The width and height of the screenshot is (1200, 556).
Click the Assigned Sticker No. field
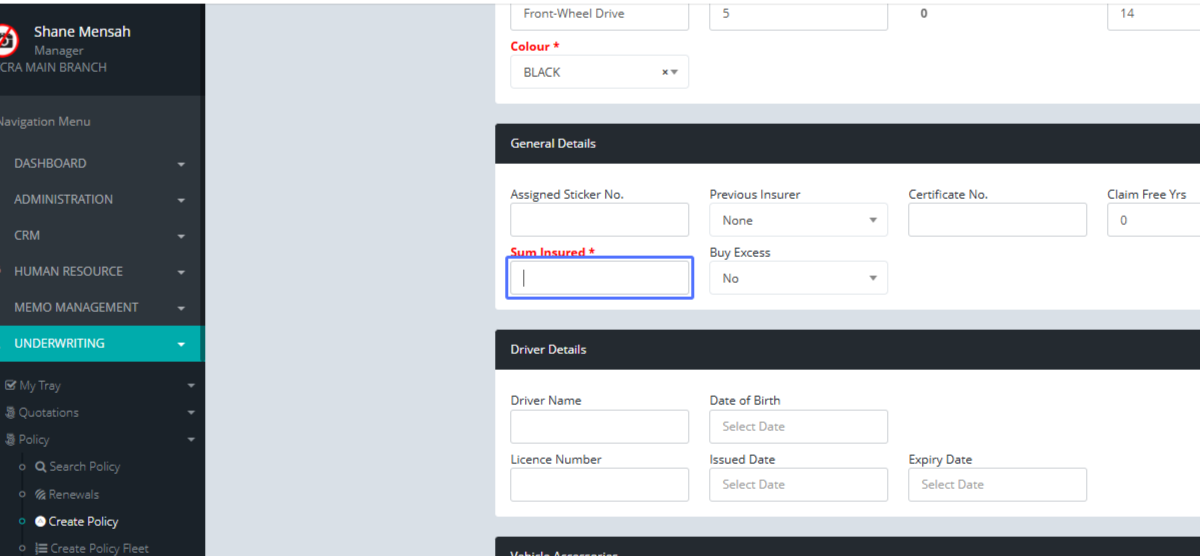click(x=599, y=220)
